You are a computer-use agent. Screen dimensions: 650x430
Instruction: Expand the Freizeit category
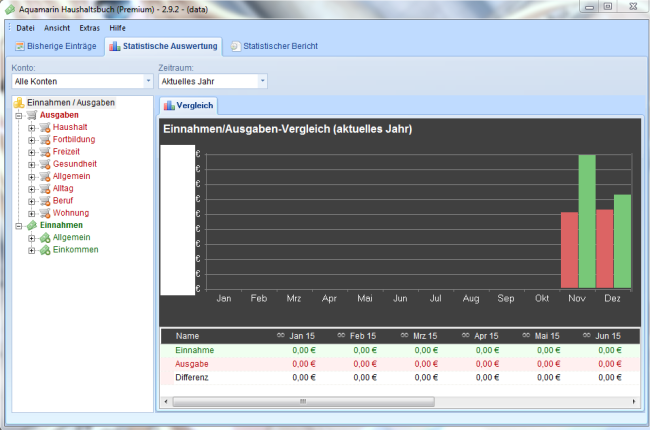coord(32,153)
